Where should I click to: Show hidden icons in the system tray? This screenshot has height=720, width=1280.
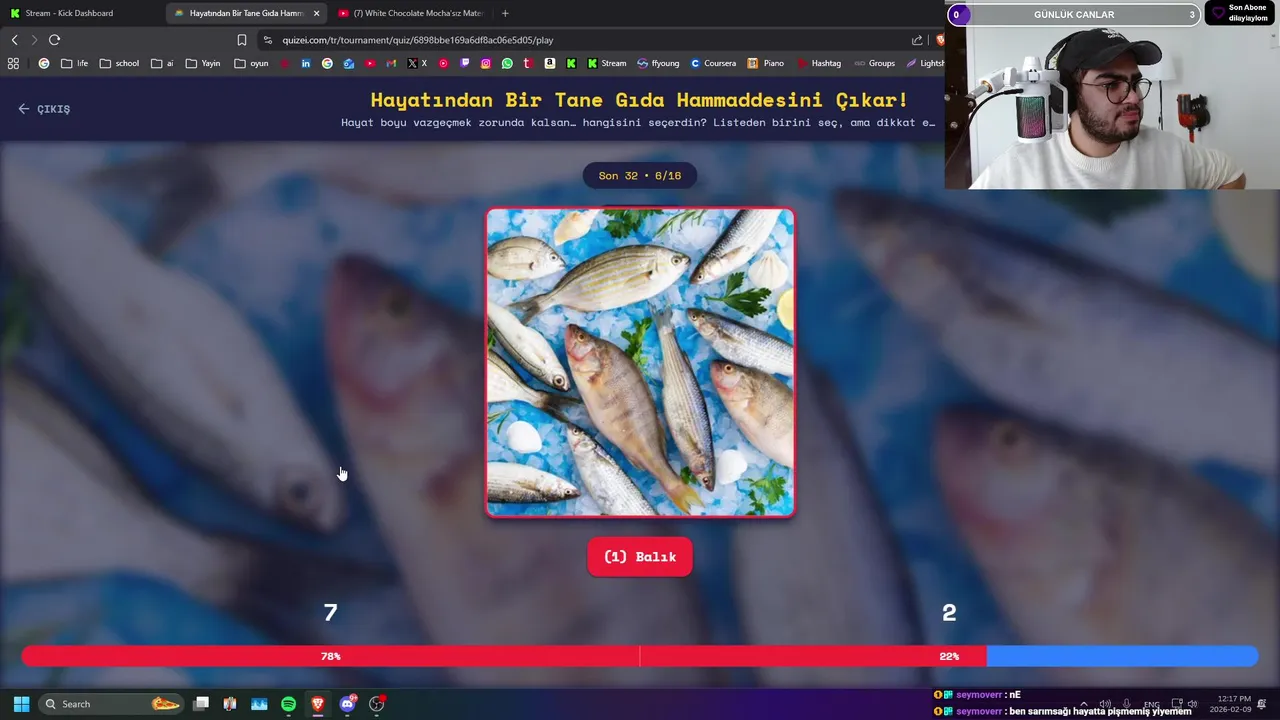point(1084,704)
